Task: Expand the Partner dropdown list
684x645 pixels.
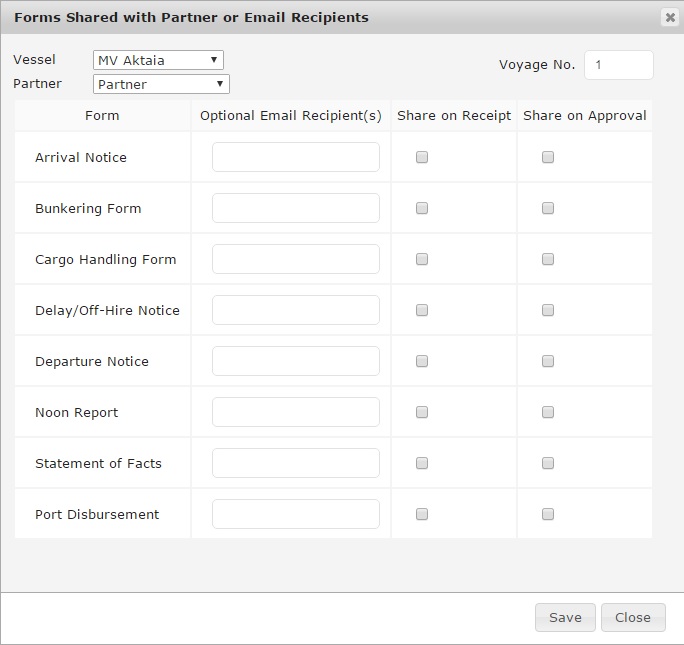Action: pos(161,84)
